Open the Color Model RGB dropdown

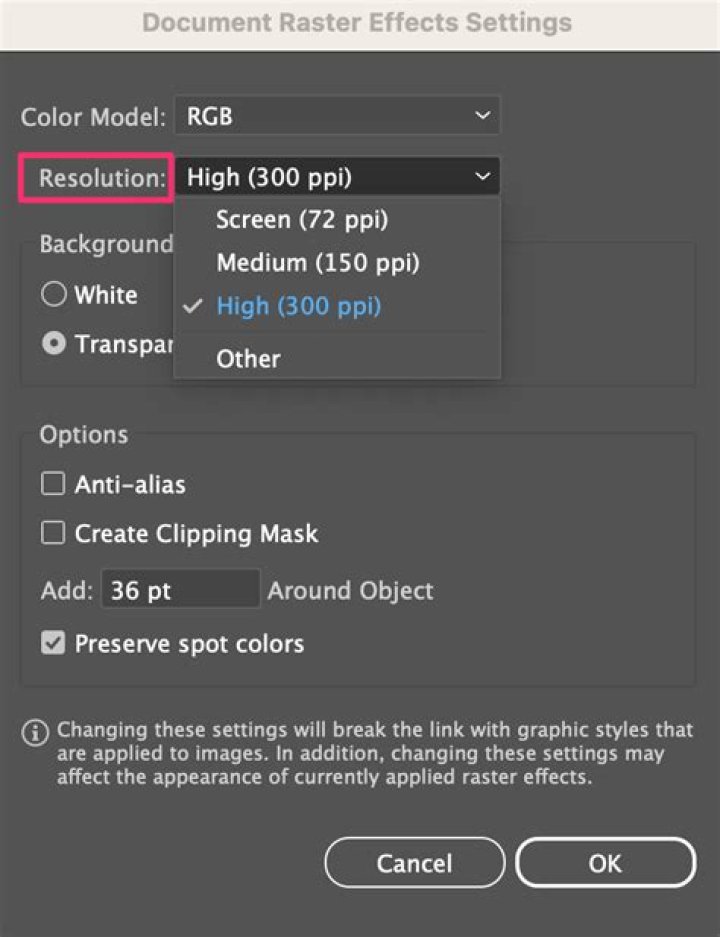click(337, 117)
